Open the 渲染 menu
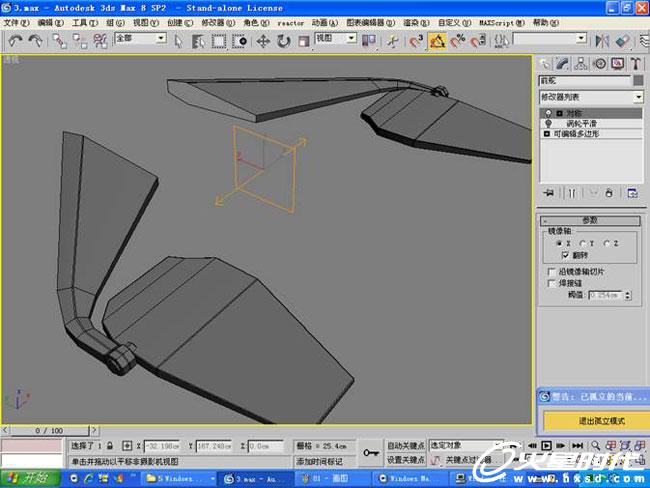 [x=416, y=23]
